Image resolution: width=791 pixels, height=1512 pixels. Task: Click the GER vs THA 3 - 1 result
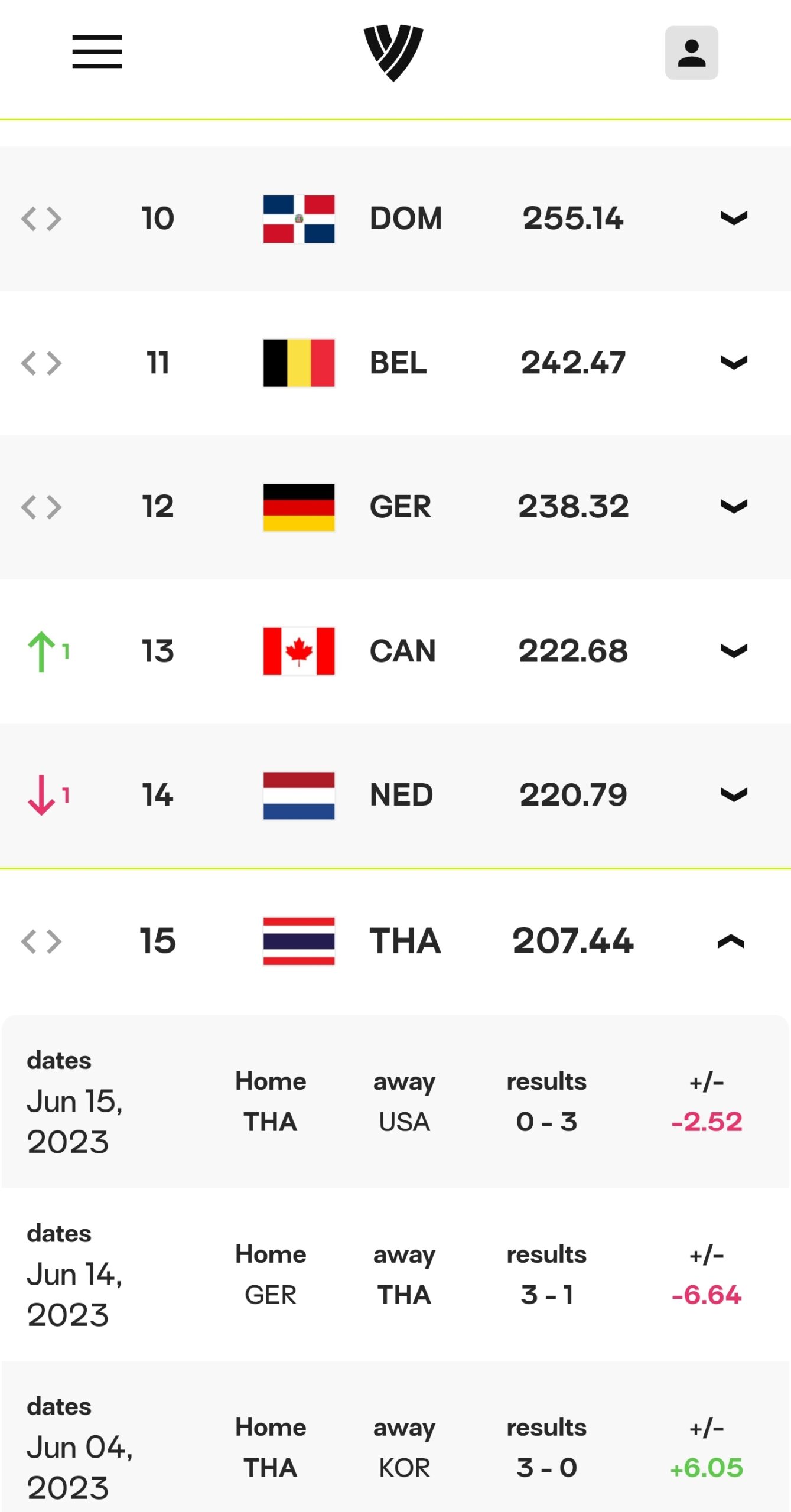546,1295
